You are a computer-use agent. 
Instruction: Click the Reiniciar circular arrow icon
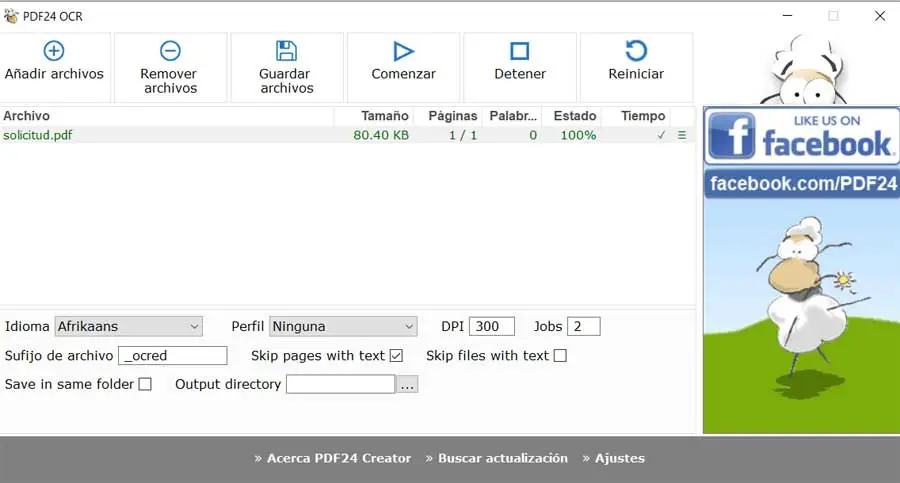636,51
